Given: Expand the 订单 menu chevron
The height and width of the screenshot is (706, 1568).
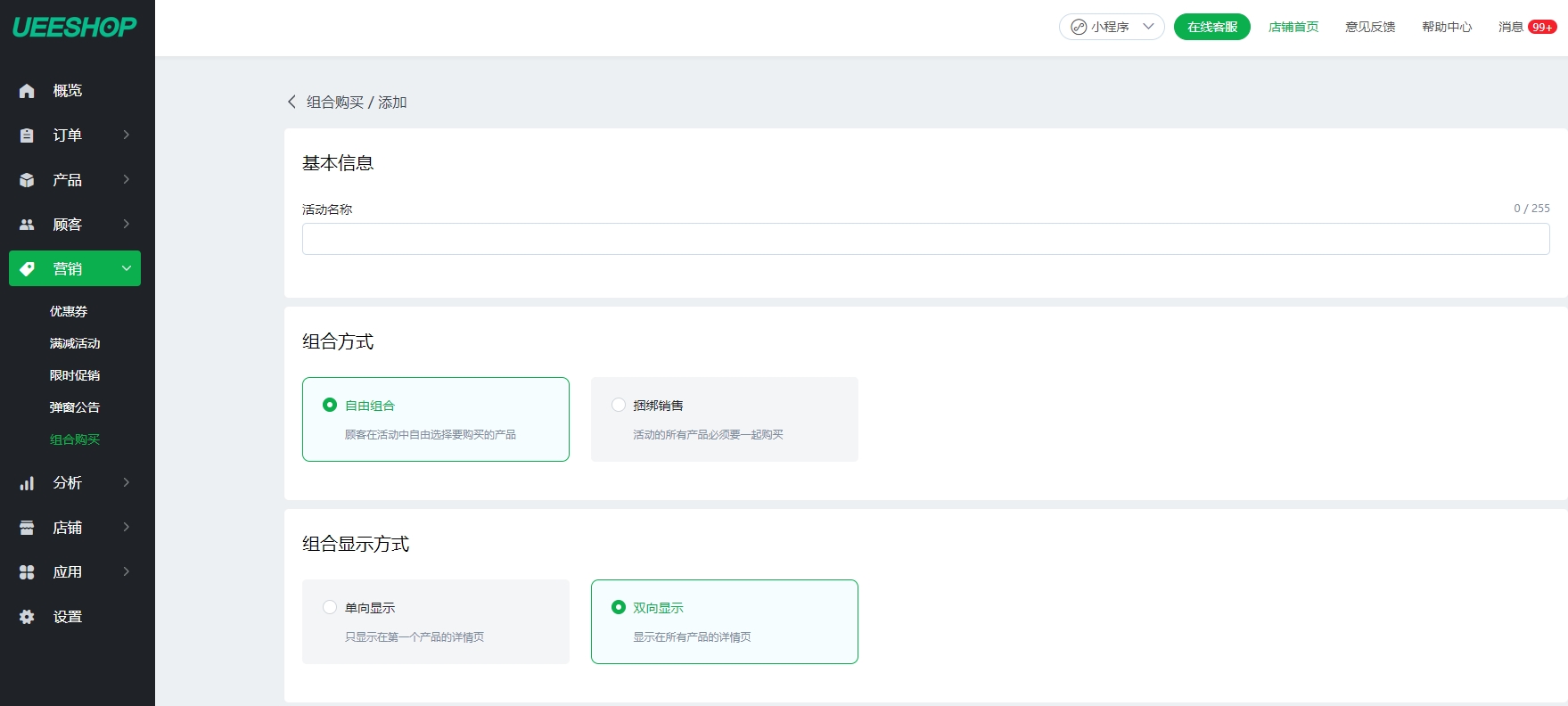Looking at the screenshot, I should pos(127,135).
